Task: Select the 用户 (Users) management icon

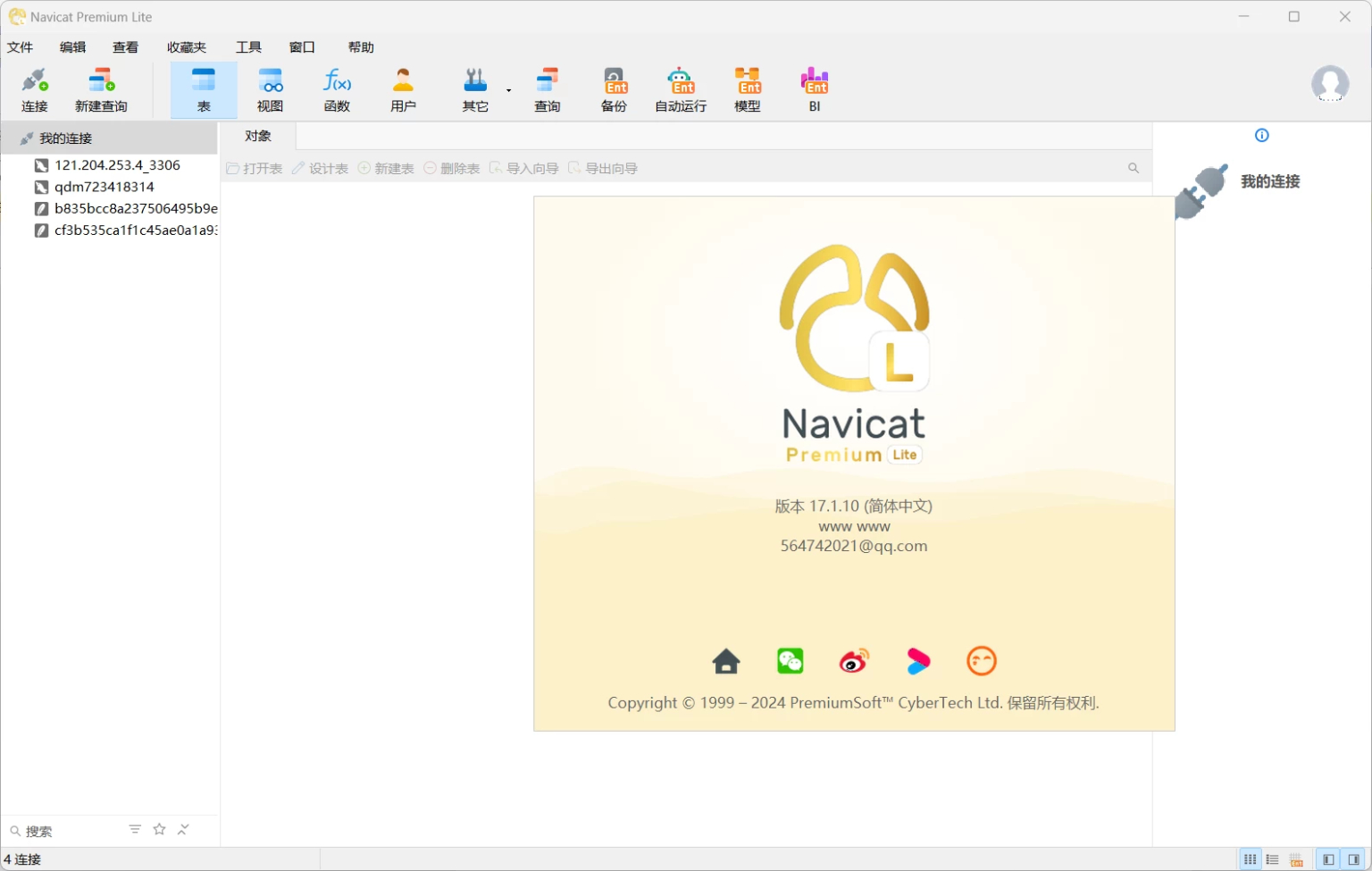Action: 403,88
